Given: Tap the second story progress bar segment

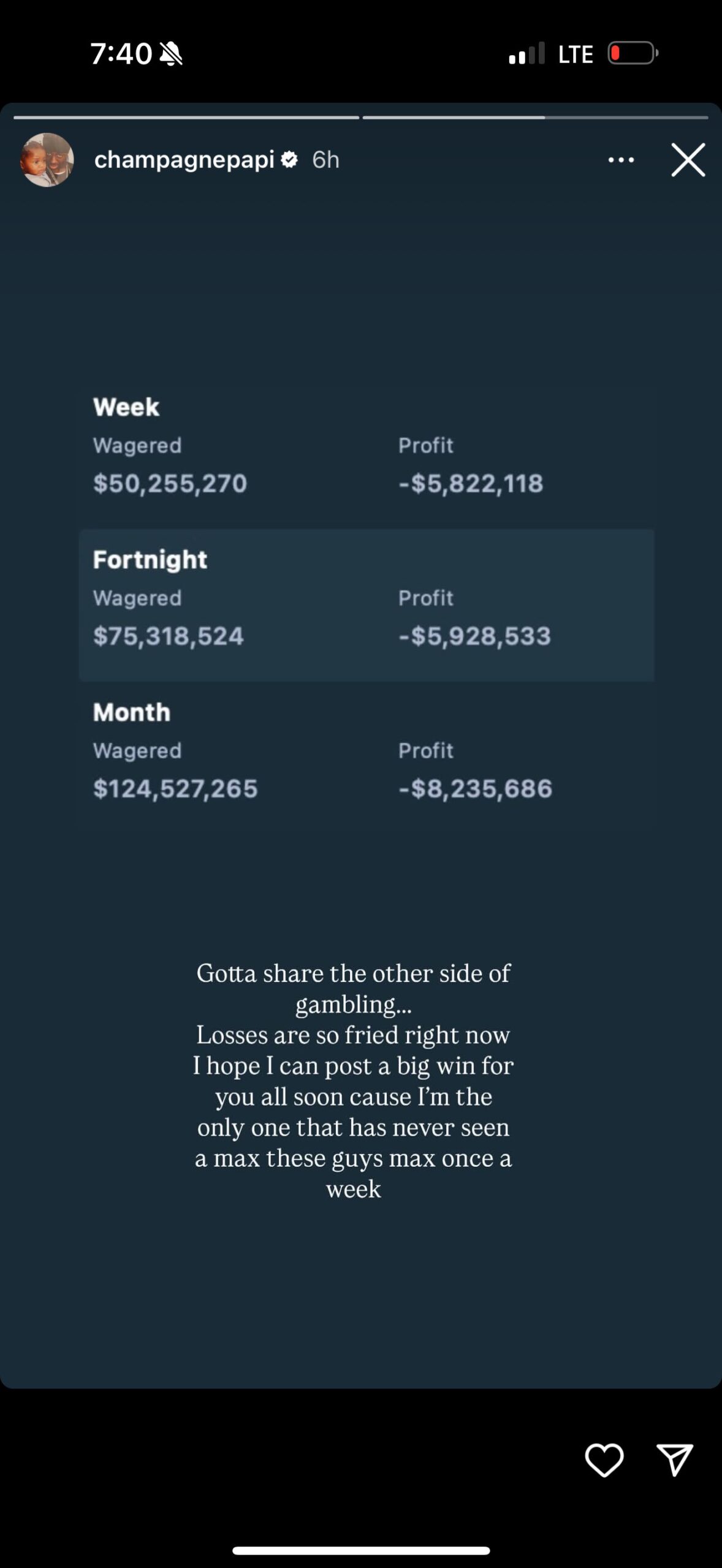Looking at the screenshot, I should tap(535, 117).
